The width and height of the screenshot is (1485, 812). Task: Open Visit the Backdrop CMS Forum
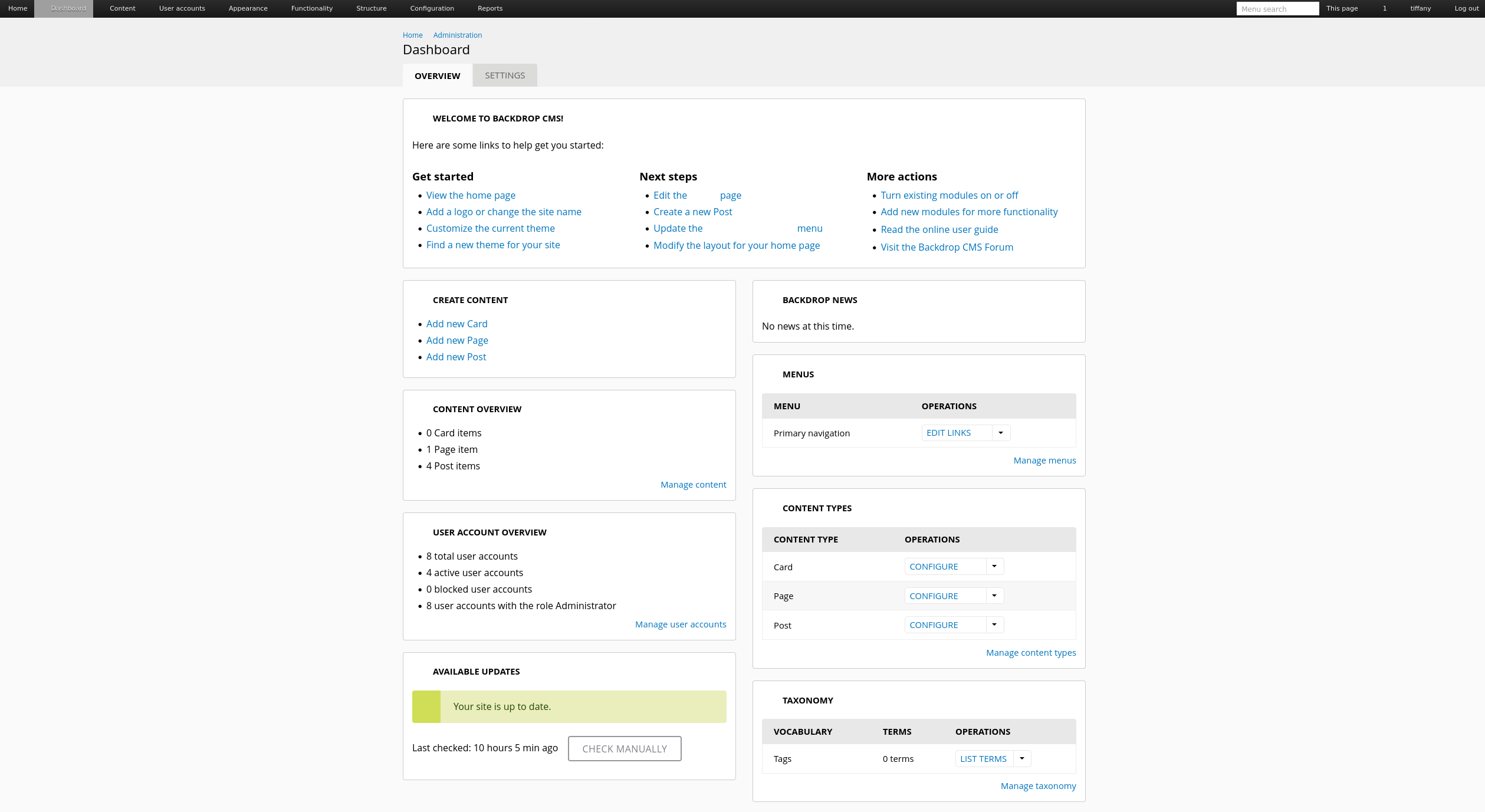point(947,247)
